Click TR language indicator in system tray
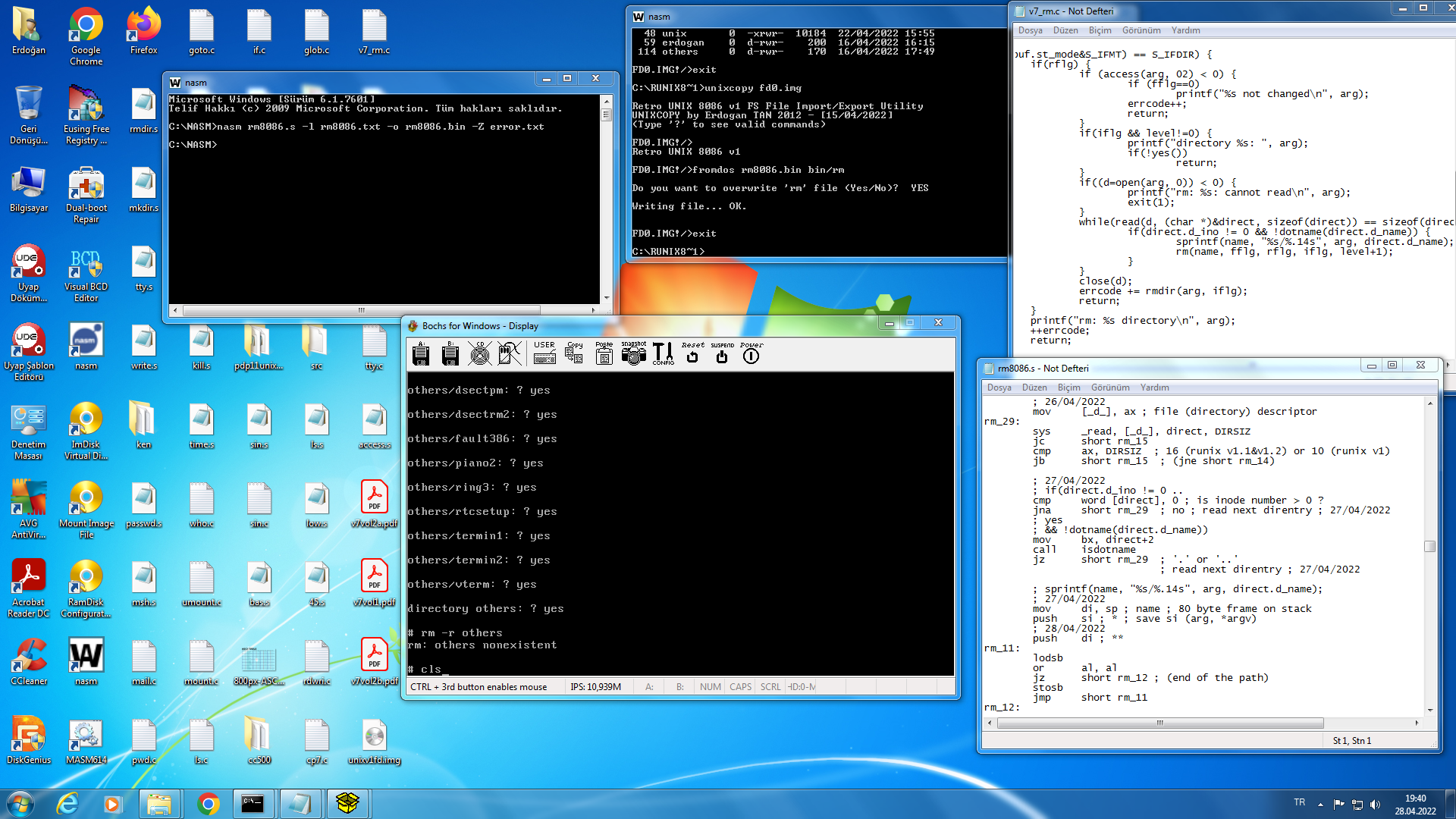 coord(1299,802)
